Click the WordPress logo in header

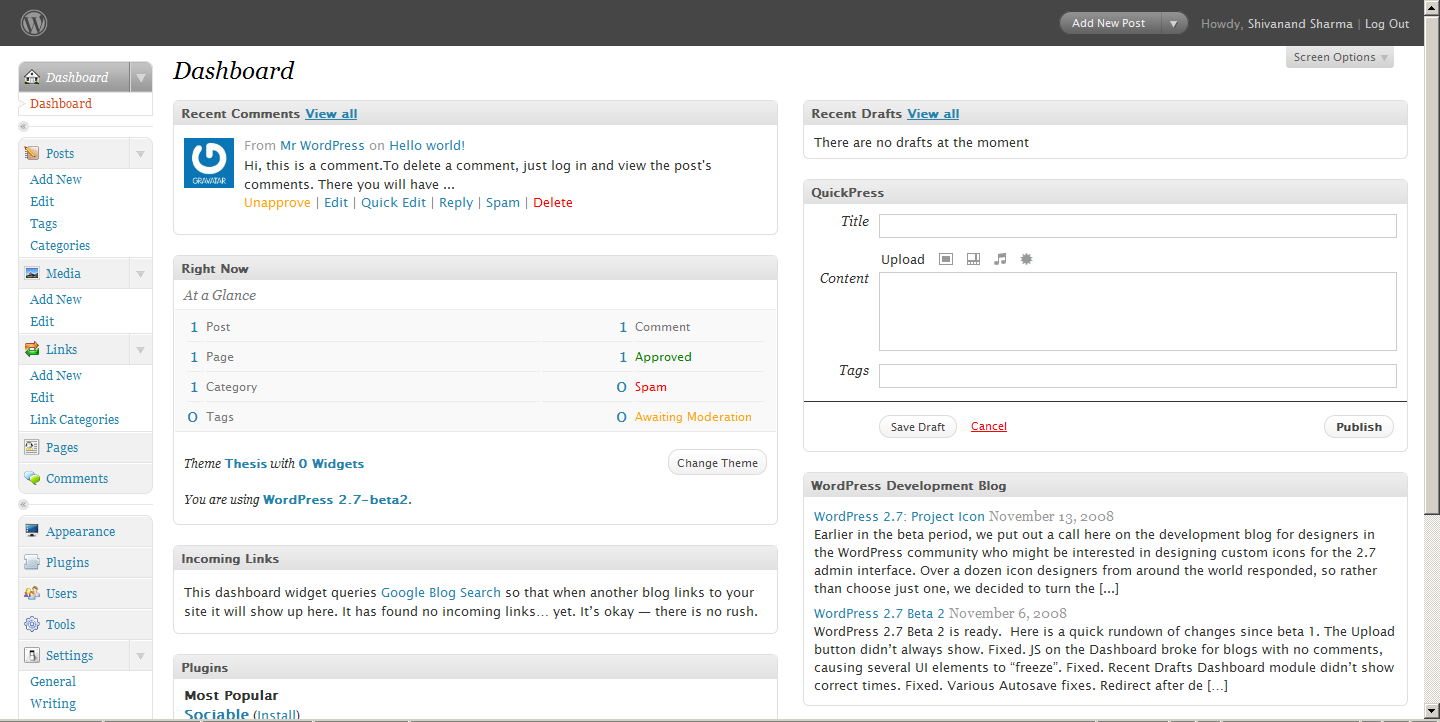(x=34, y=22)
